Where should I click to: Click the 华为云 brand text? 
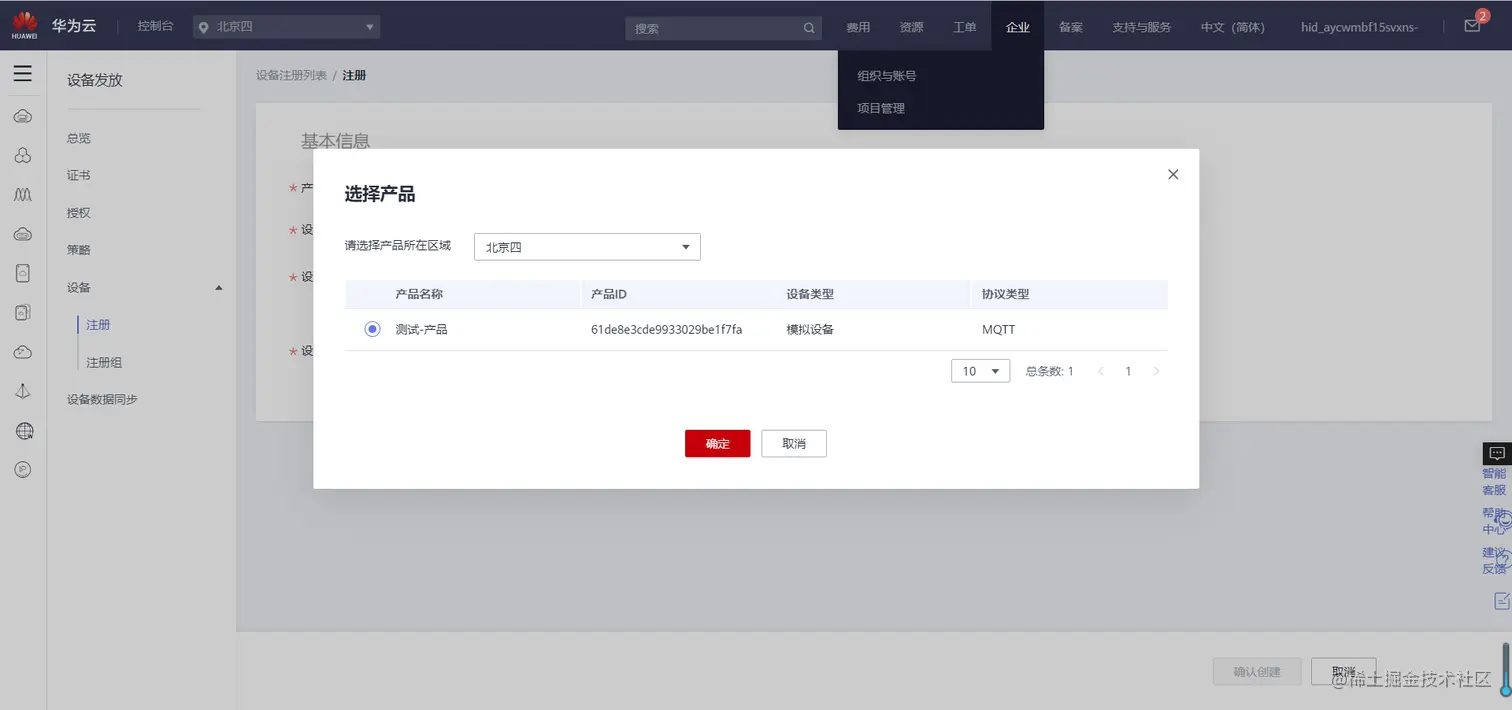click(74, 26)
